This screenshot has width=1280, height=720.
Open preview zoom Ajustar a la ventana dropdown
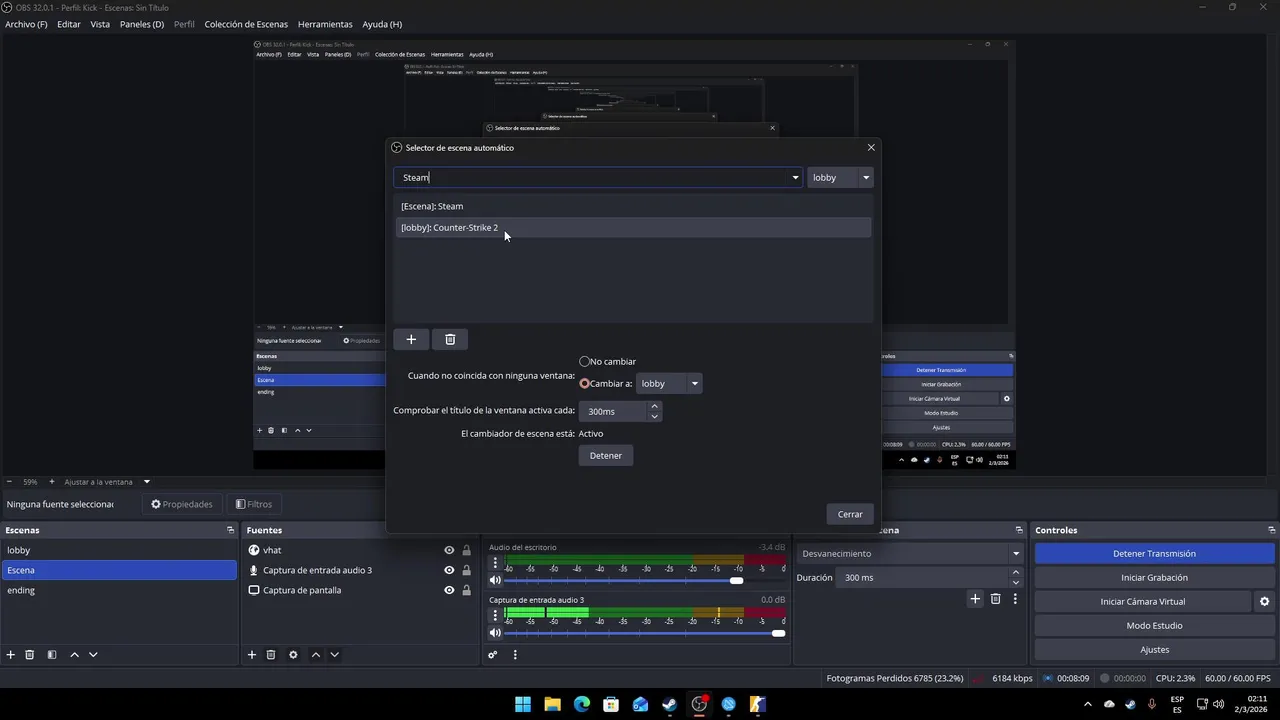tap(146, 482)
